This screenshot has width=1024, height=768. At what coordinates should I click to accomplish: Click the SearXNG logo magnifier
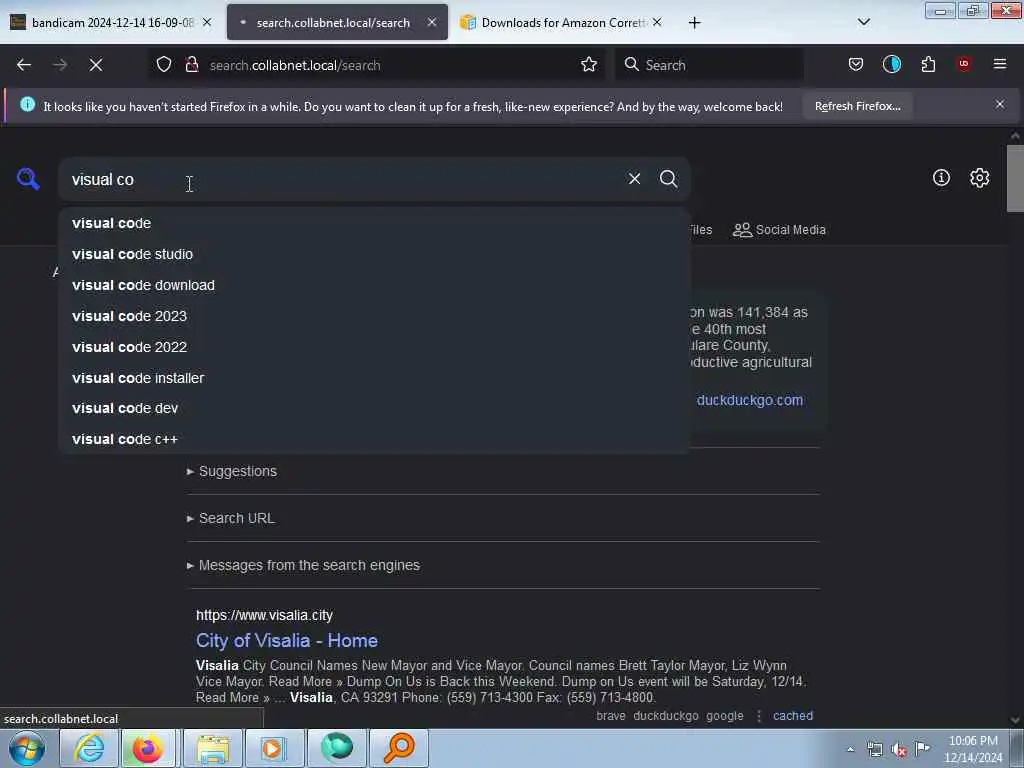28,178
